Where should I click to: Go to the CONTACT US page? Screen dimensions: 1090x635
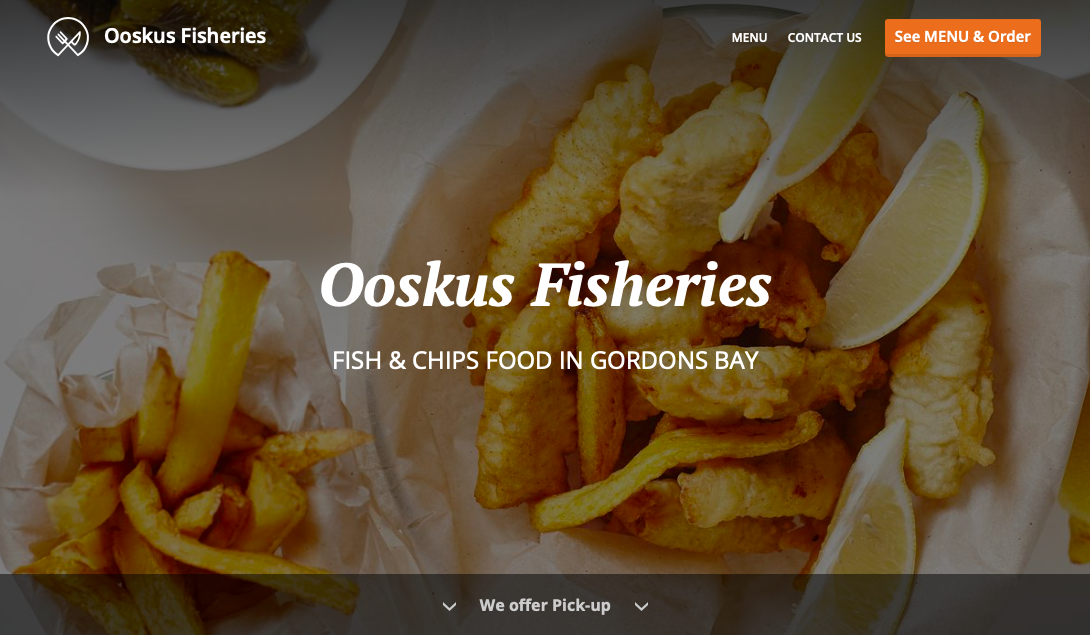(x=824, y=38)
